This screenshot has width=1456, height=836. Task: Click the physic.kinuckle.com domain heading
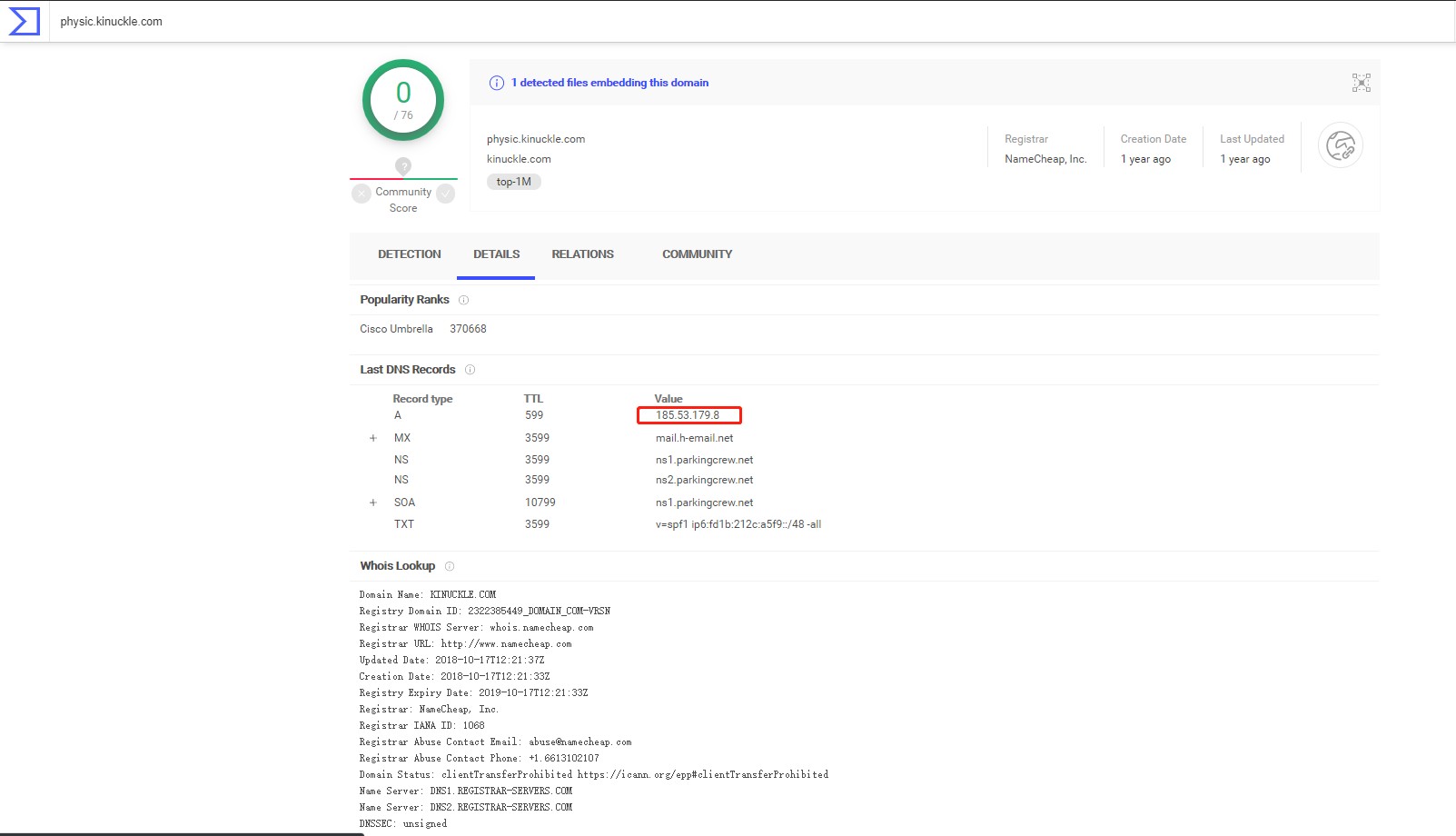coord(536,139)
